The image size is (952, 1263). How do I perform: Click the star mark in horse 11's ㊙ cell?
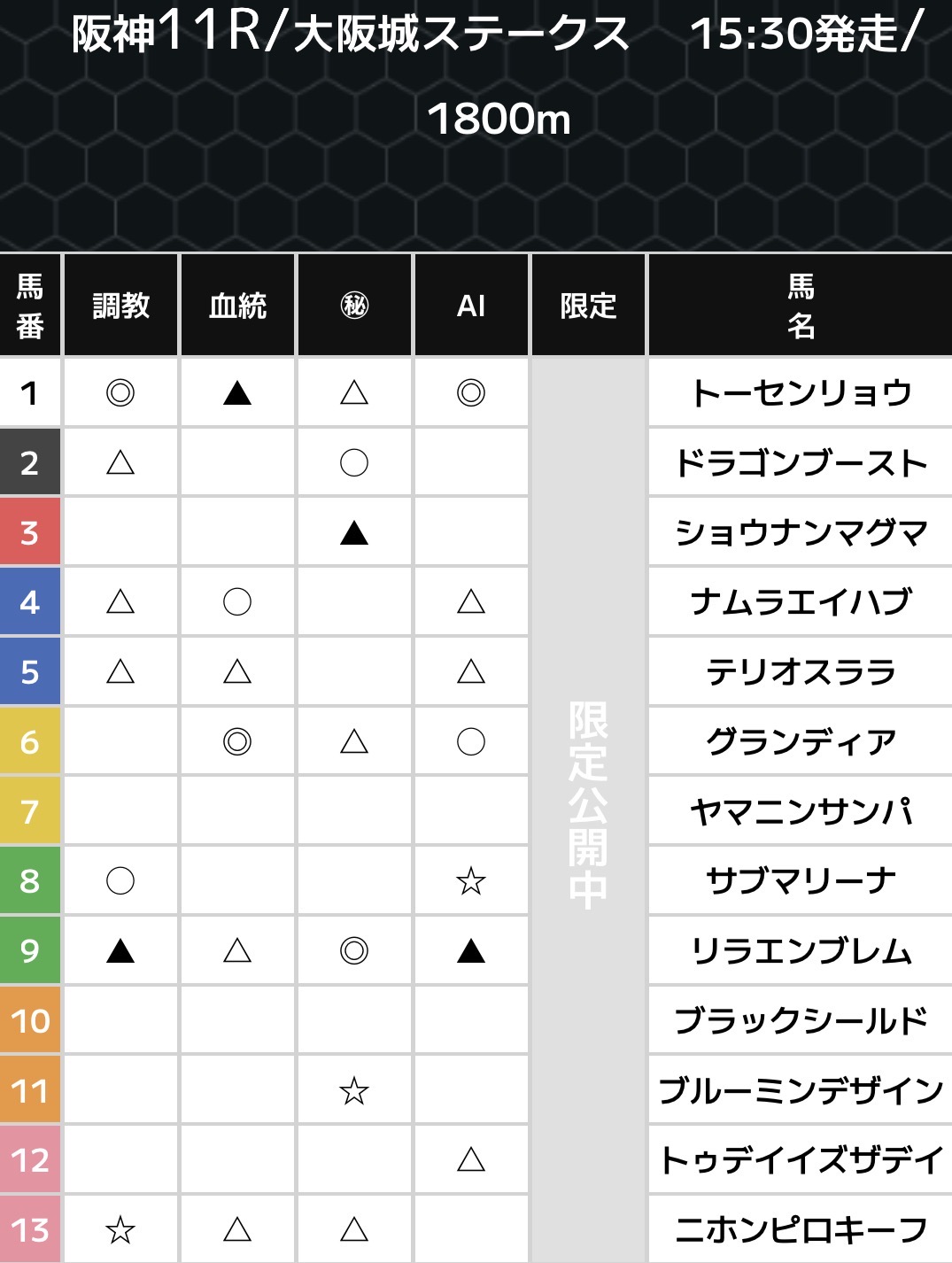click(354, 1090)
